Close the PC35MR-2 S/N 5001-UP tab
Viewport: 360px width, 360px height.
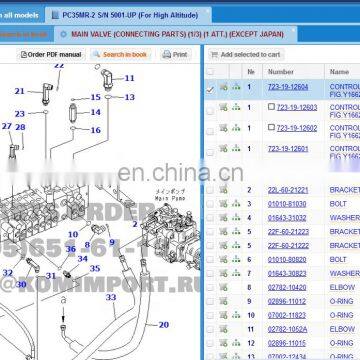tap(207, 11)
